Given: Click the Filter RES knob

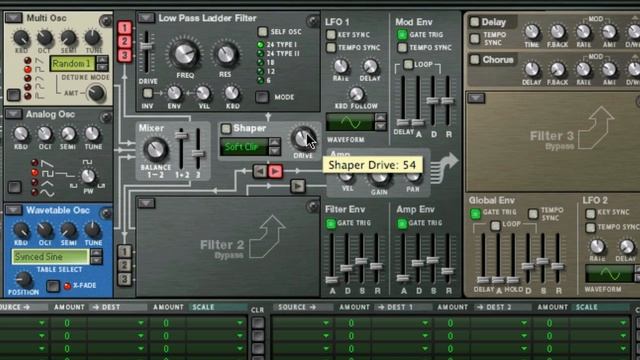Looking at the screenshot, I should [225, 55].
